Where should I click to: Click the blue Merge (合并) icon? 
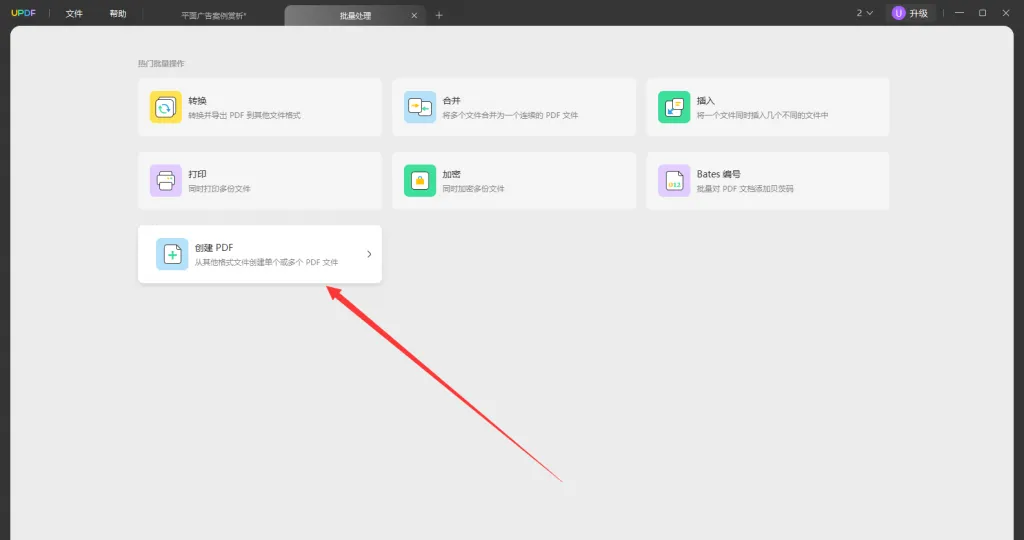tap(420, 107)
